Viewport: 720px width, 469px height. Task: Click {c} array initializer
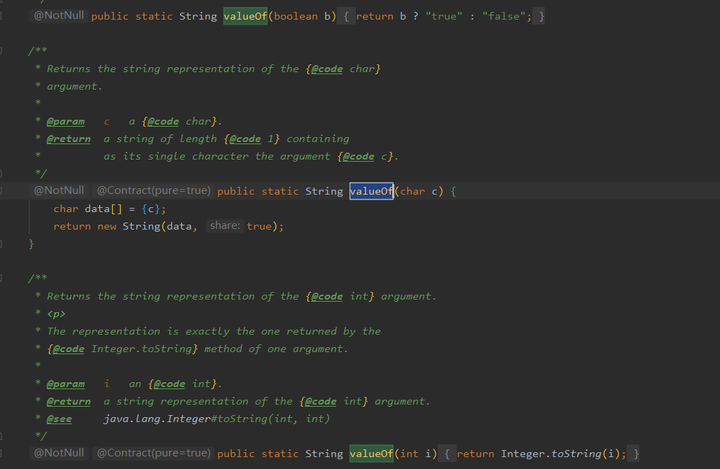pos(151,209)
